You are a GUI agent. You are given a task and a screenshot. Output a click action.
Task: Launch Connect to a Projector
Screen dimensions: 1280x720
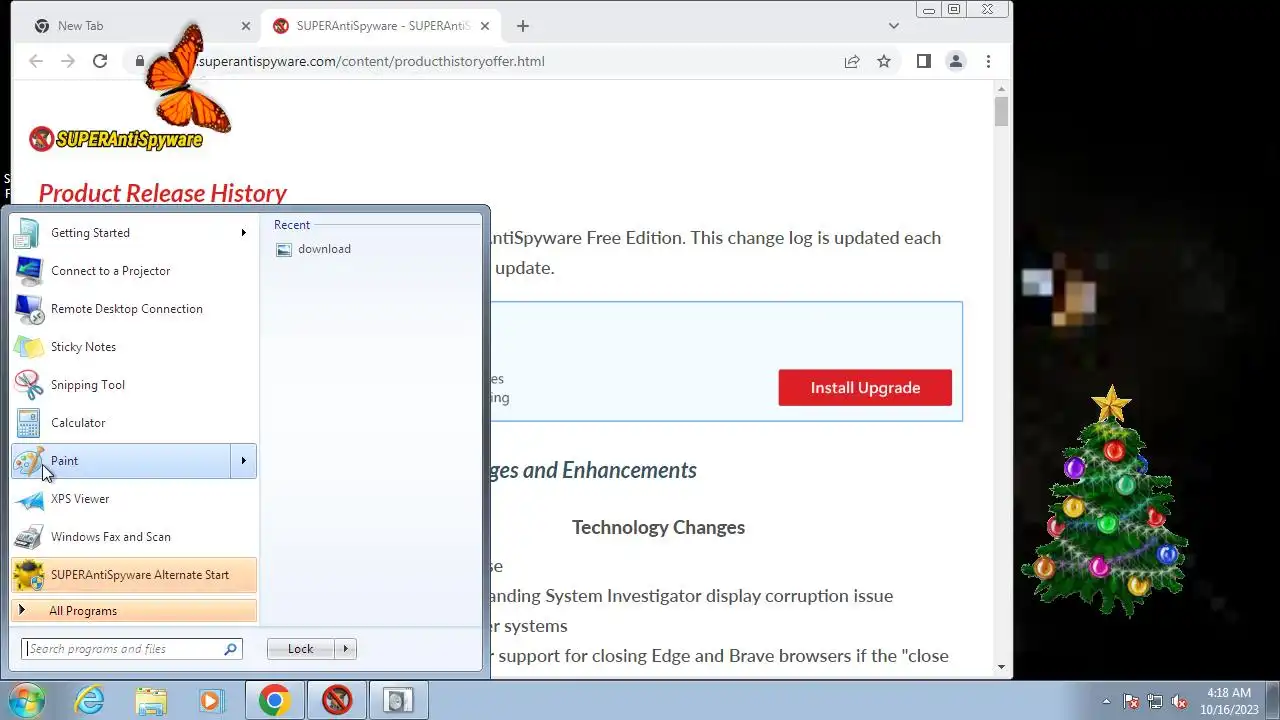click(x=134, y=271)
